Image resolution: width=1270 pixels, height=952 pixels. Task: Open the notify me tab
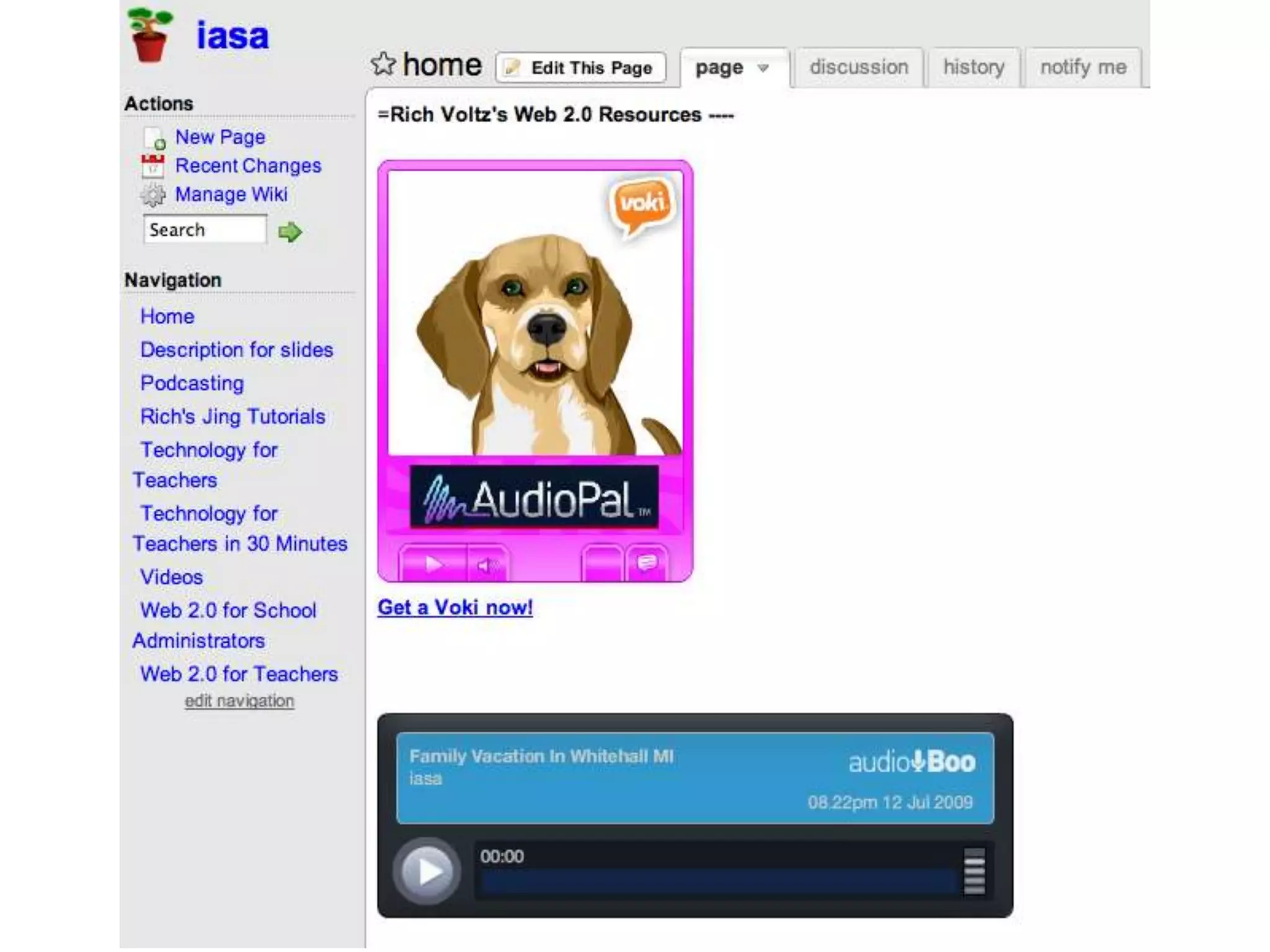click(1083, 67)
